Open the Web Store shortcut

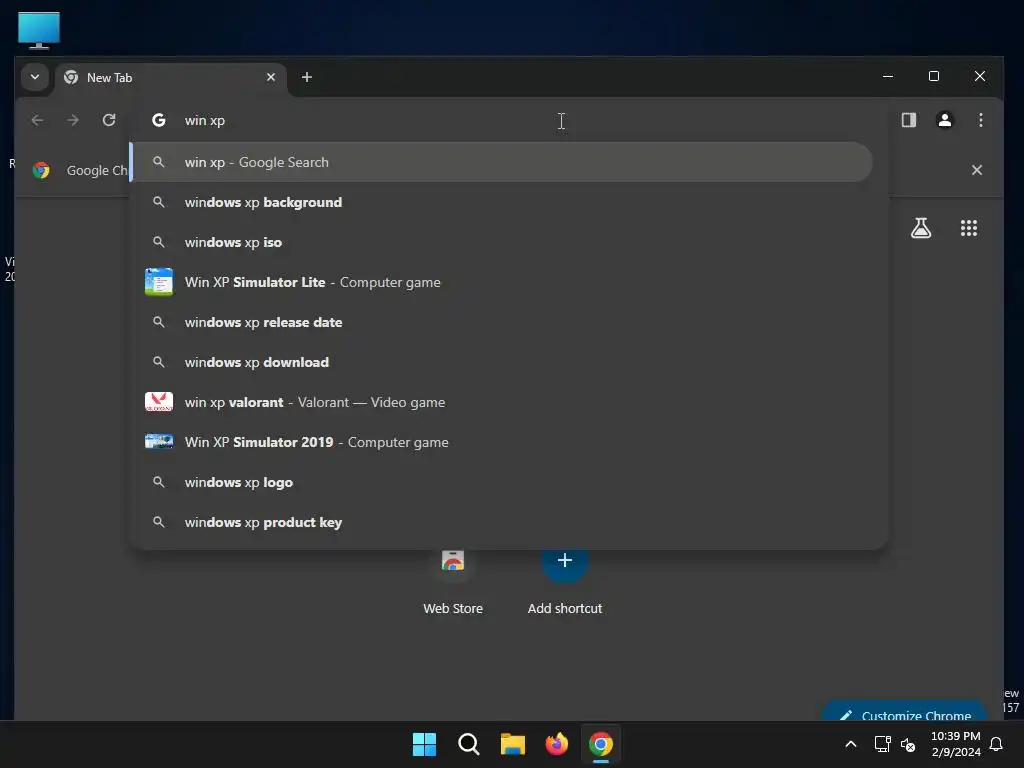[x=453, y=580]
